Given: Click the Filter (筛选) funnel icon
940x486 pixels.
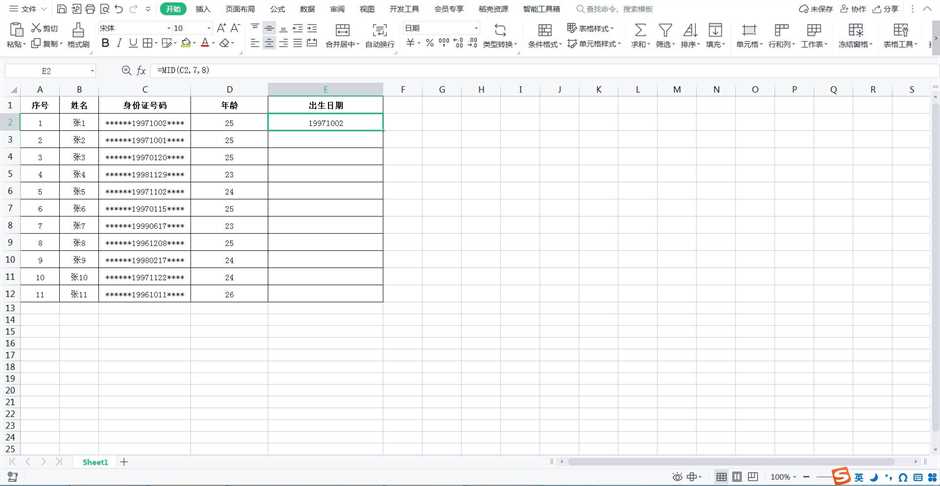Looking at the screenshot, I should pyautogui.click(x=664, y=30).
